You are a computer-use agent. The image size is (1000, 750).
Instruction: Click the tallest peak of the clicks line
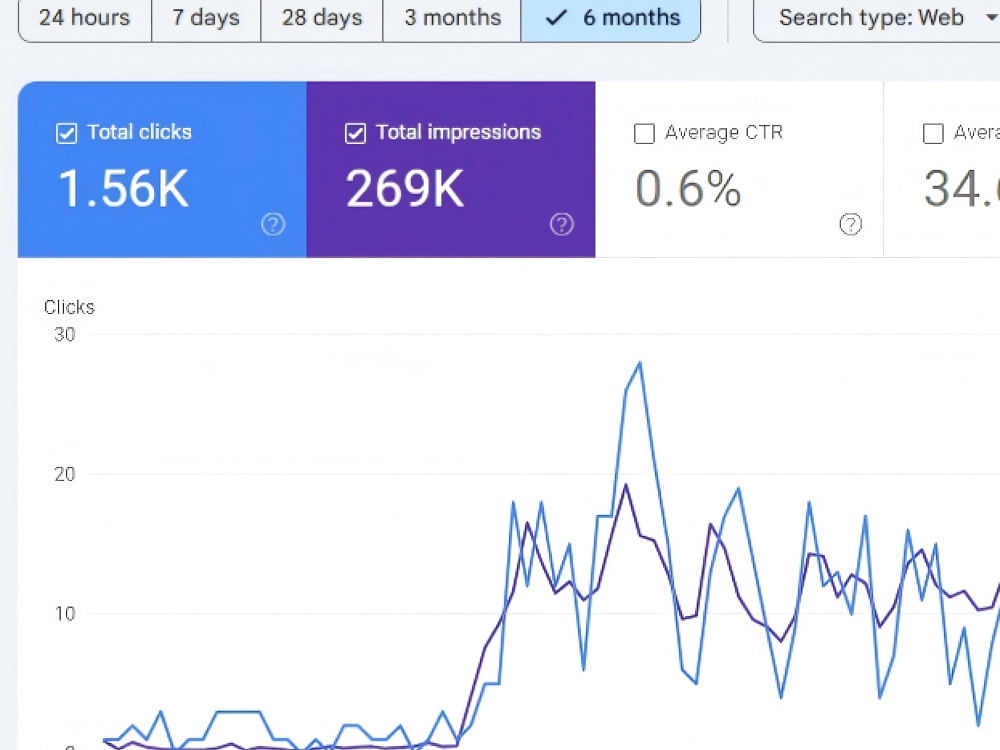(640, 363)
